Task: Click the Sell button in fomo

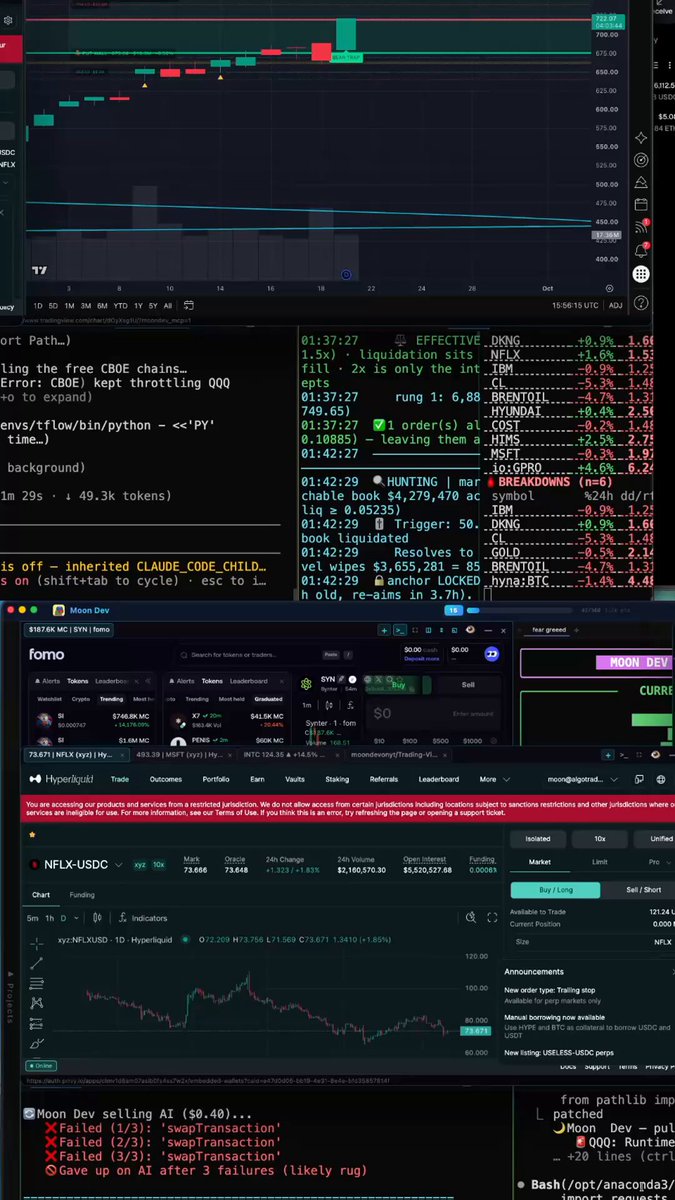Action: 467,685
